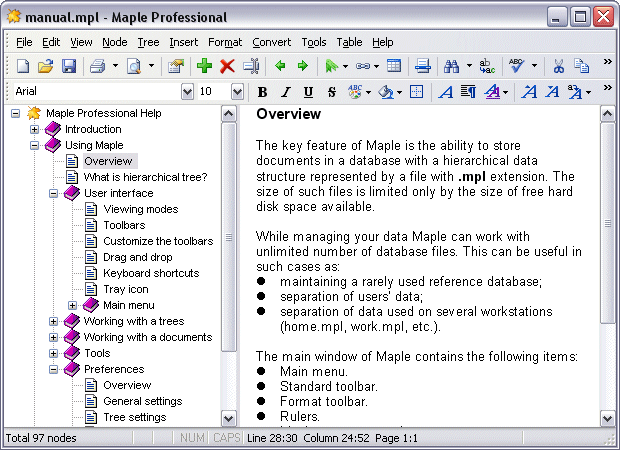Screen dimensions: 620x450
Task: Click the insert hyperlink chain icon
Action: click(x=363, y=66)
